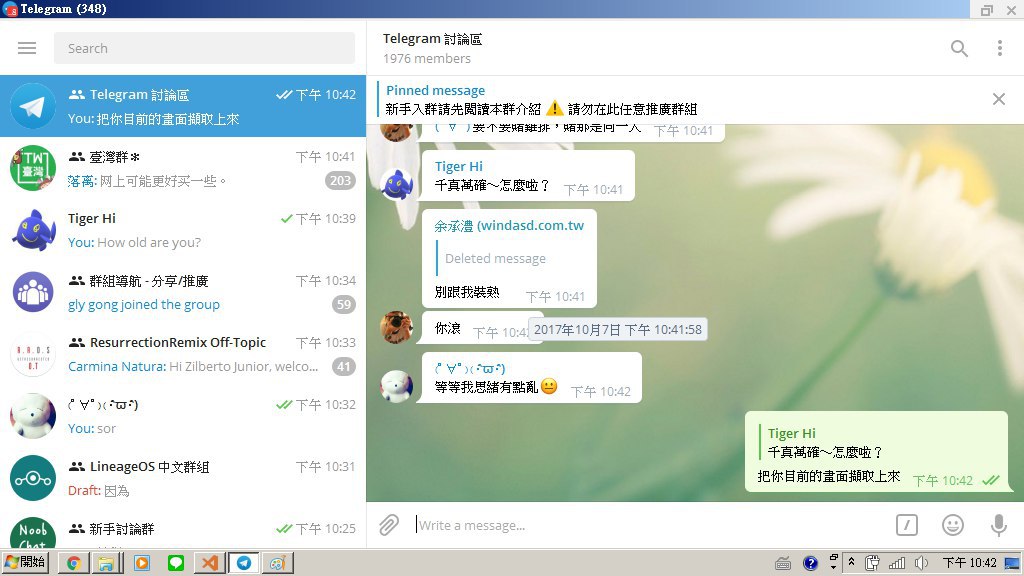Open the three-dot chat options menu
Screen dimensions: 1024x576
point(999,48)
